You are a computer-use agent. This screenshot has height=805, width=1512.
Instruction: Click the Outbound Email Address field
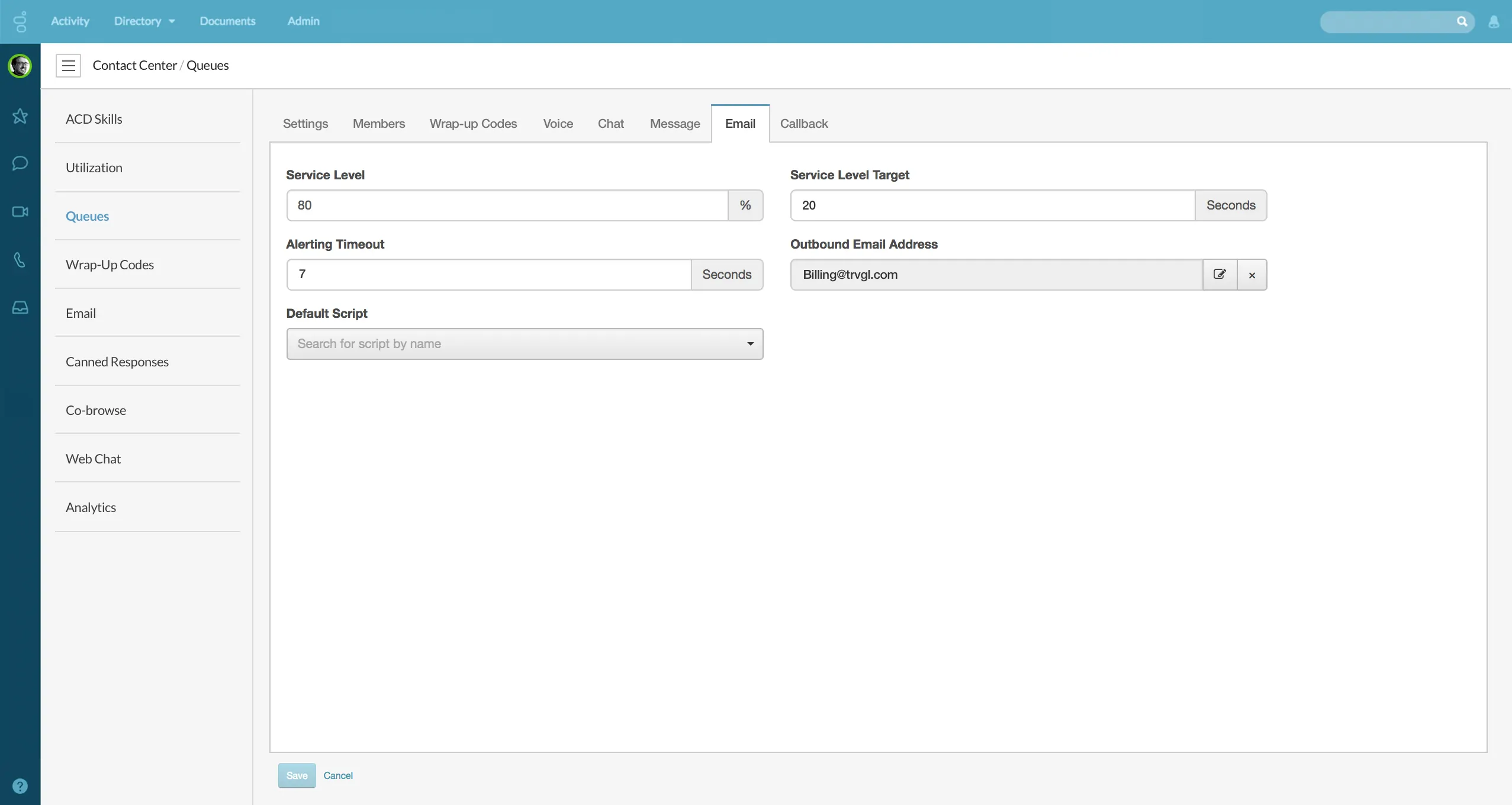coord(996,275)
